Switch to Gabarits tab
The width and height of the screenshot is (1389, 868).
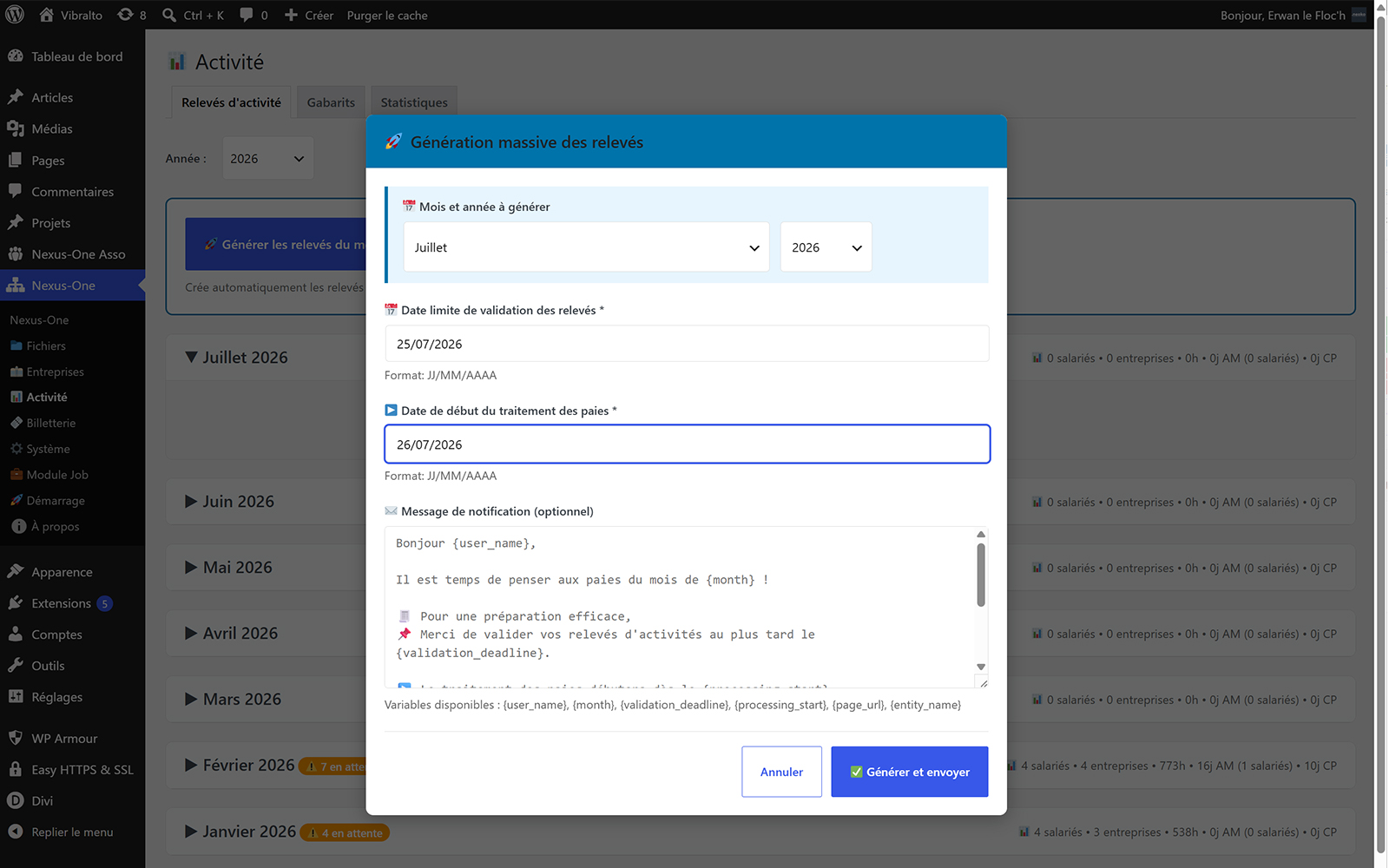331,102
